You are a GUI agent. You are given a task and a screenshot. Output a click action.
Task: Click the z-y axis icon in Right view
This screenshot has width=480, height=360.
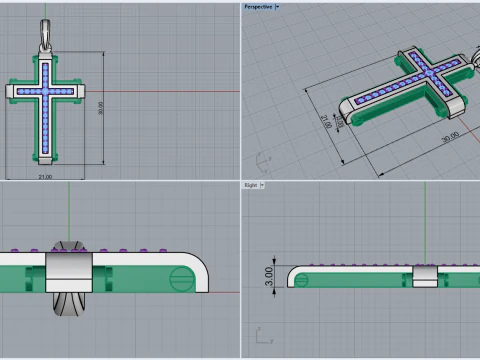[264, 335]
